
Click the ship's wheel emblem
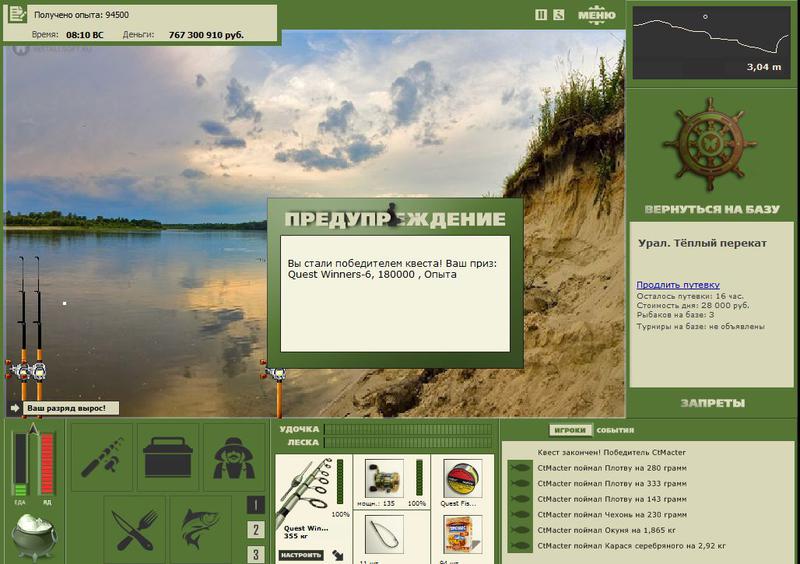click(710, 144)
